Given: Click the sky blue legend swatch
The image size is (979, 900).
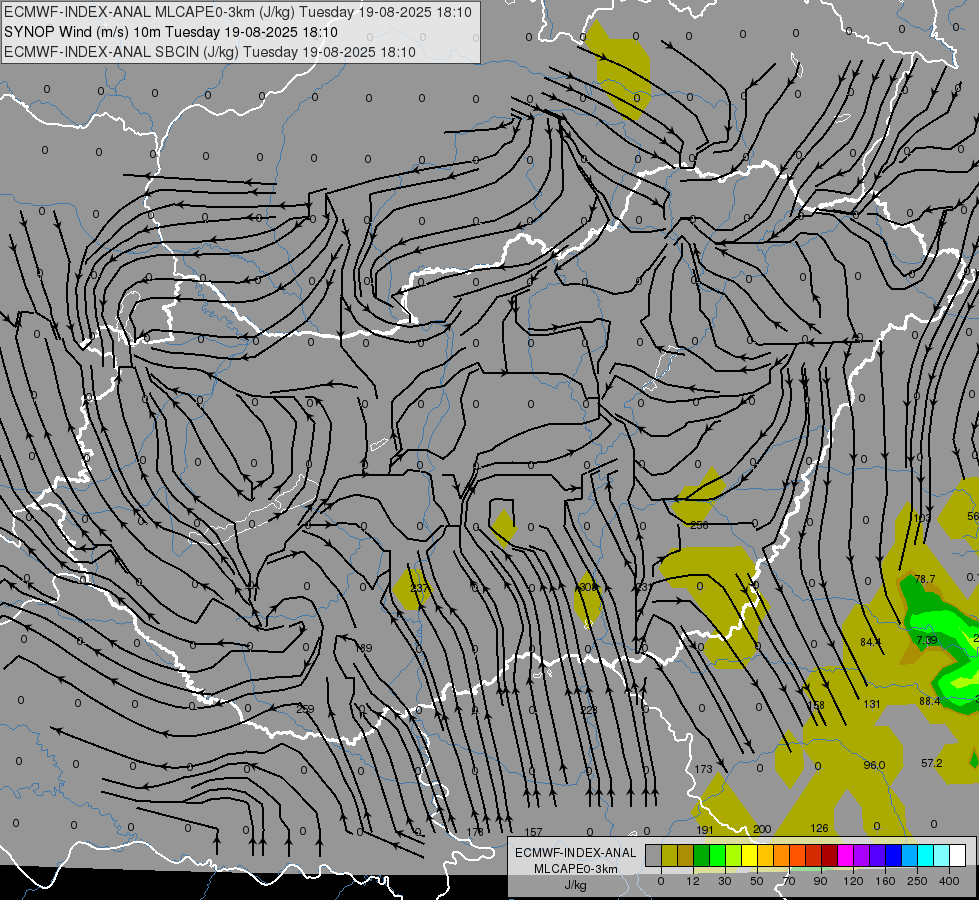Looking at the screenshot, I should tap(910, 855).
